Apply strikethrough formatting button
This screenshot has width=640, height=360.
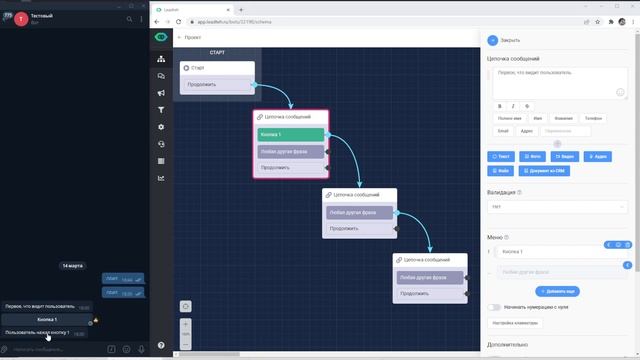click(x=527, y=106)
